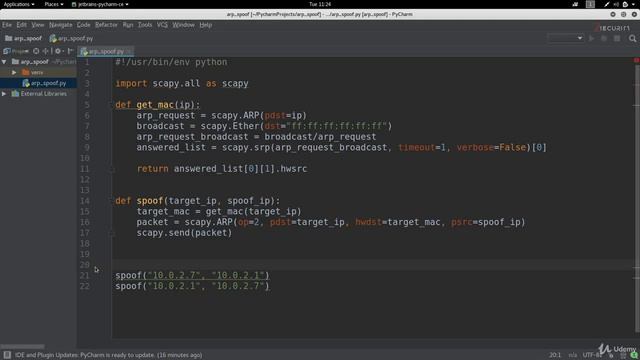Screen dimensions: 640x360
Task: Open the Help menu
Action: point(206,25)
